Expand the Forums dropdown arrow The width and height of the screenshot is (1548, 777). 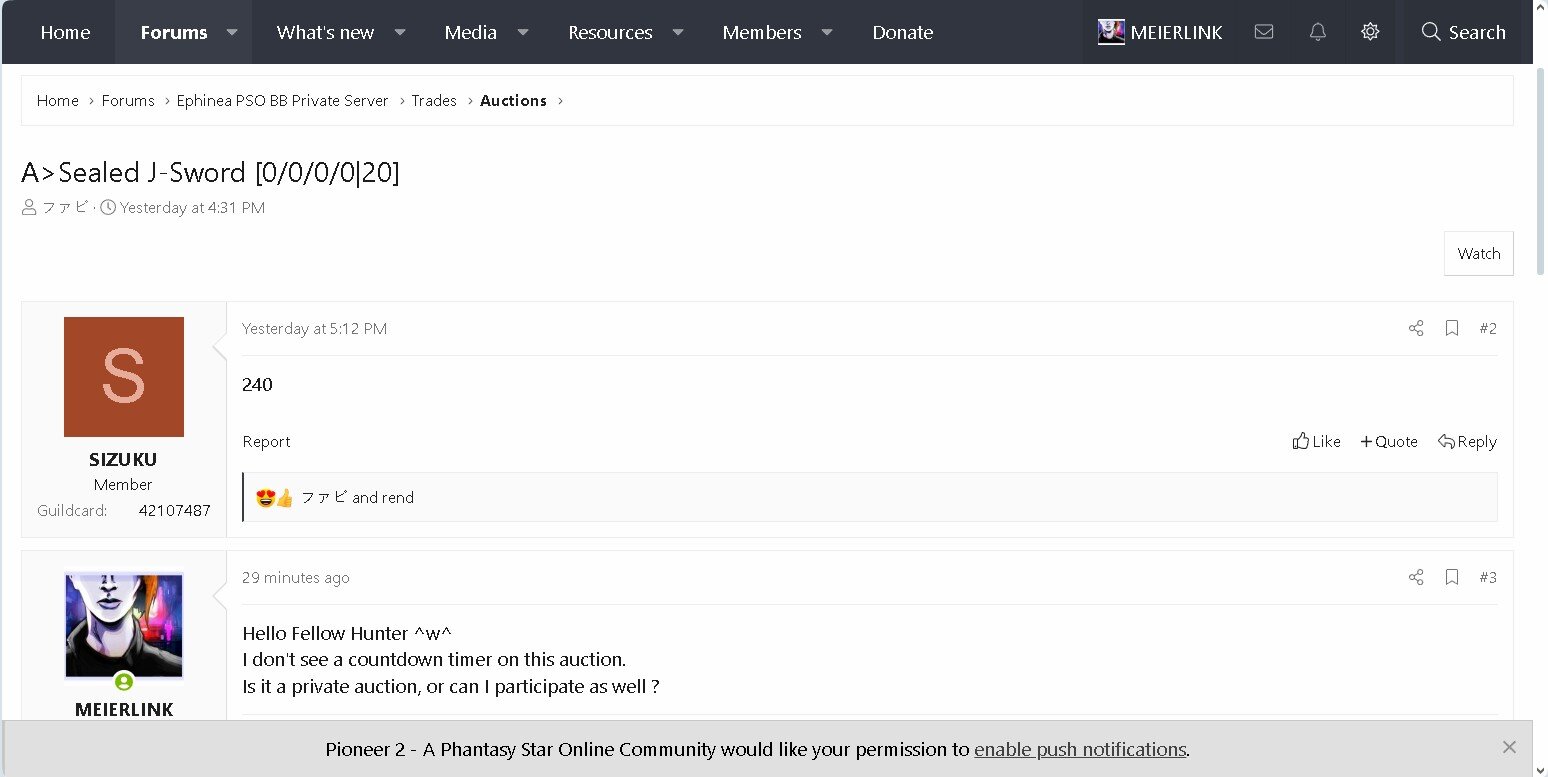point(232,32)
